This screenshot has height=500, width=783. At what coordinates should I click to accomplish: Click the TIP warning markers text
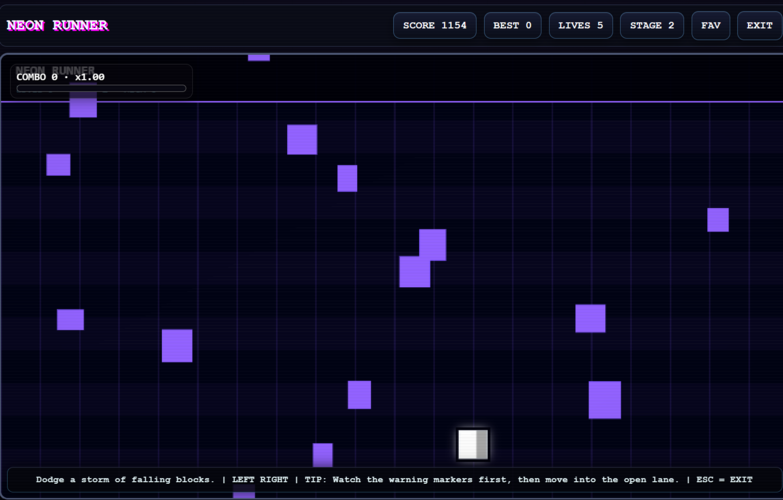pos(492,480)
